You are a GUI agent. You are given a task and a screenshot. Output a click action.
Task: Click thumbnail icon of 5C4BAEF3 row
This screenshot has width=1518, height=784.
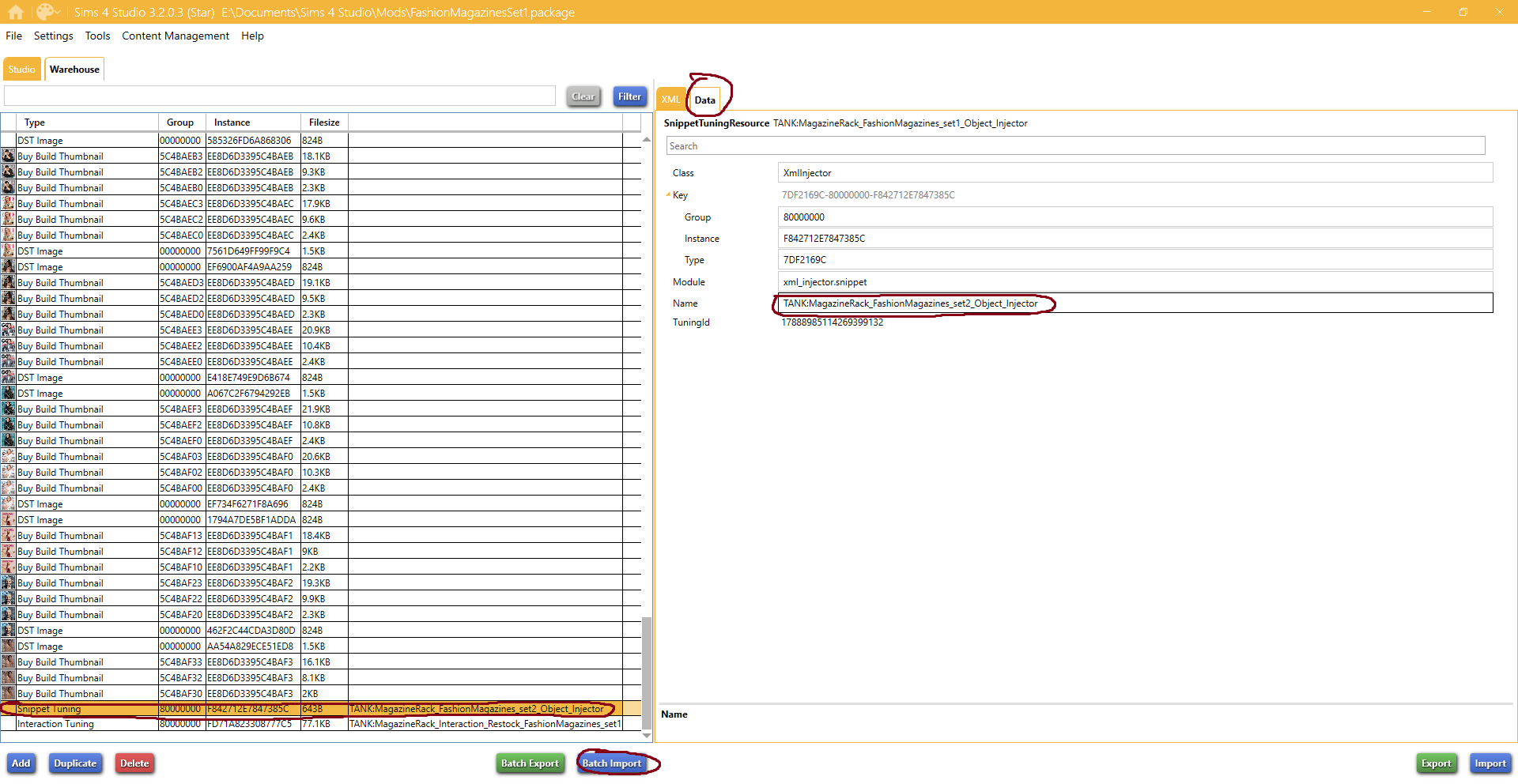click(x=8, y=409)
